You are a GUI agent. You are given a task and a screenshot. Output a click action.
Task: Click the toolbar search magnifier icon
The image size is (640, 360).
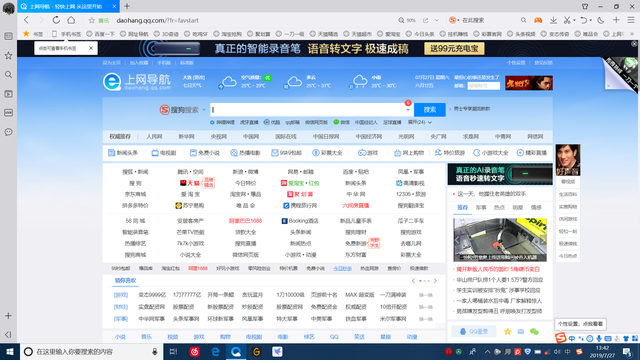tap(523, 20)
